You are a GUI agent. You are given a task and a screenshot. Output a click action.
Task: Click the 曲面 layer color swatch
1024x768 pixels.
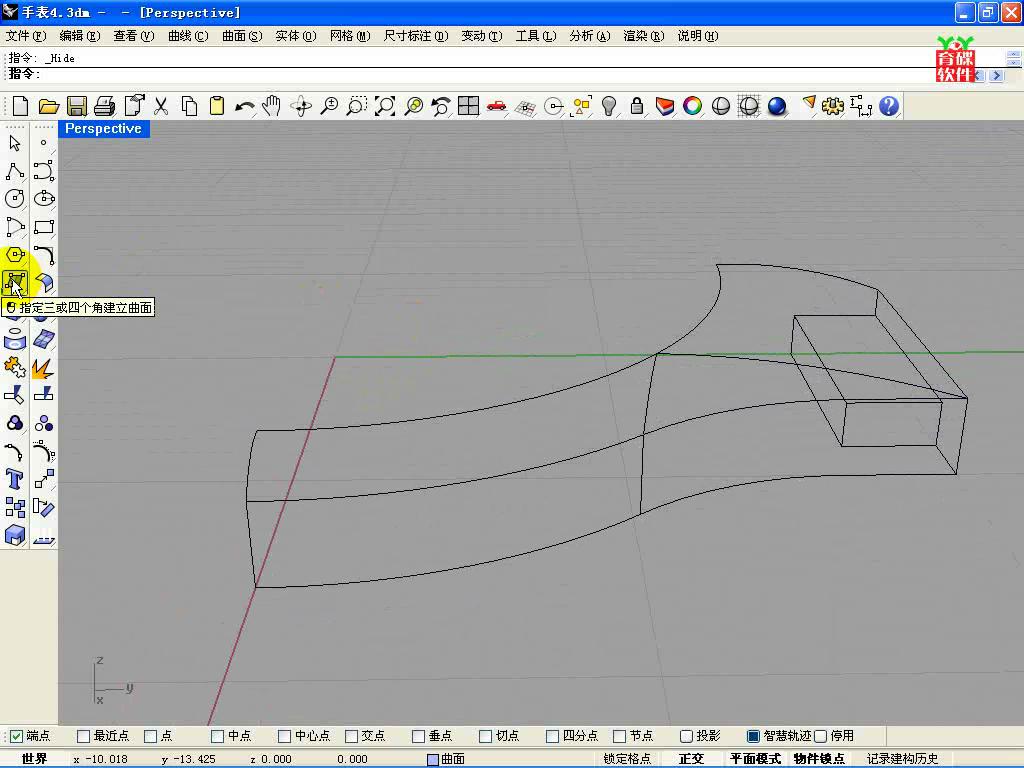click(x=432, y=760)
